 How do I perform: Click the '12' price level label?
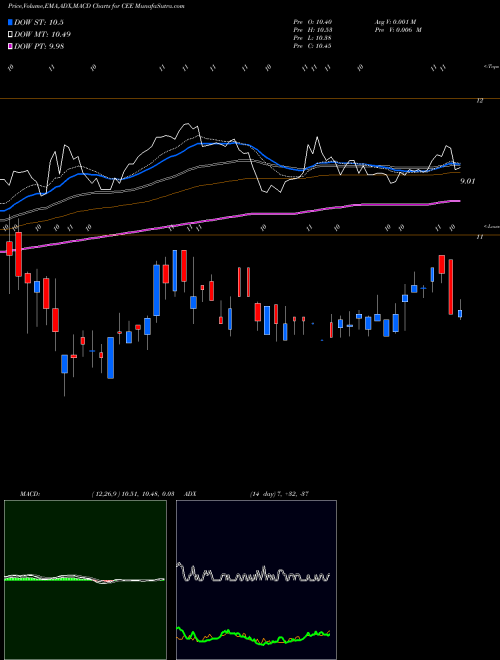(479, 101)
